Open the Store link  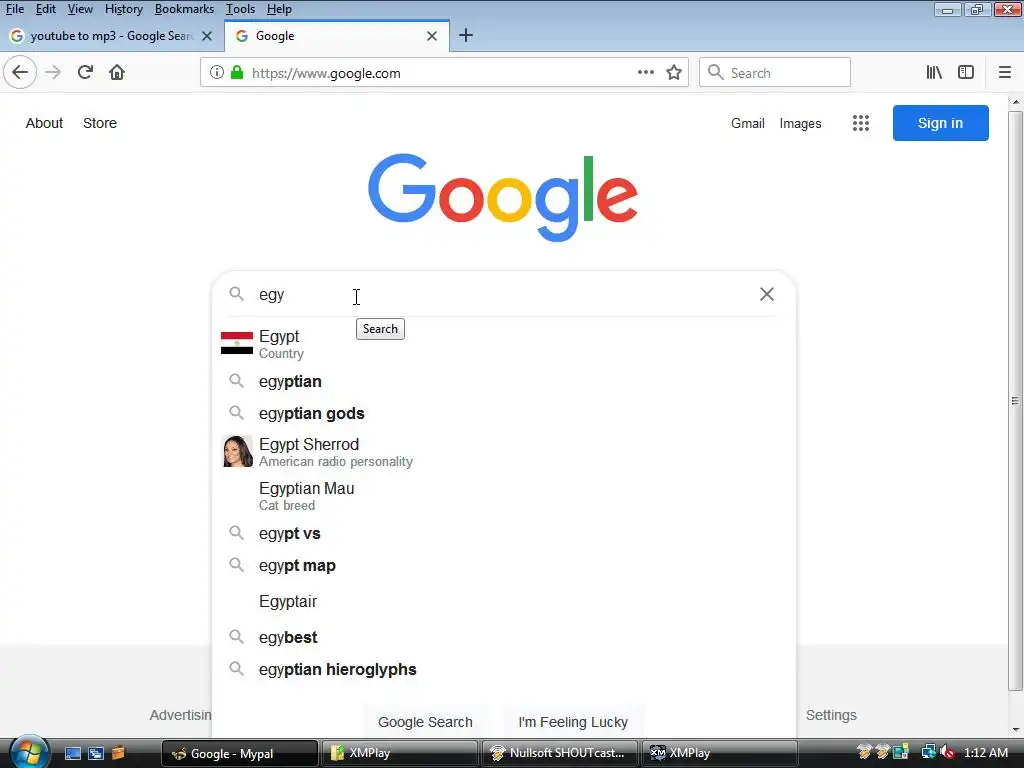point(100,123)
